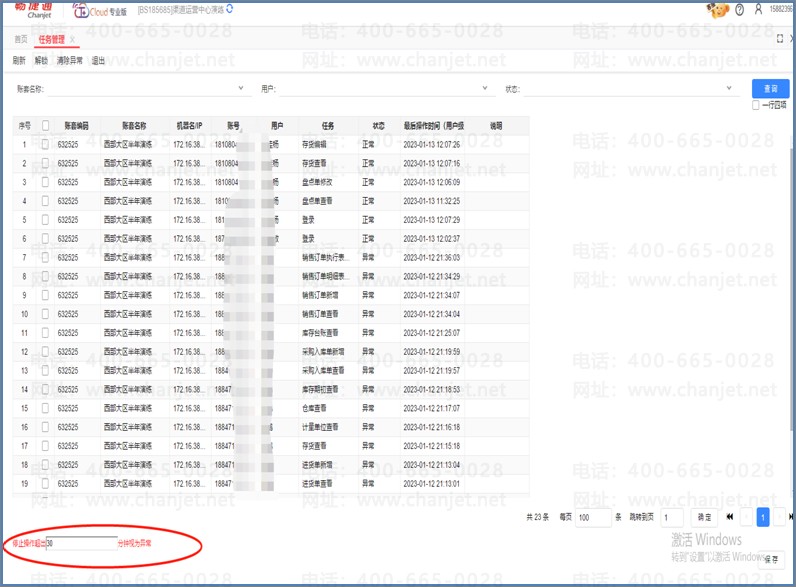Screen dimensions: 796x587
Task: Click the mascot avatar icon in header
Action: tap(717, 10)
